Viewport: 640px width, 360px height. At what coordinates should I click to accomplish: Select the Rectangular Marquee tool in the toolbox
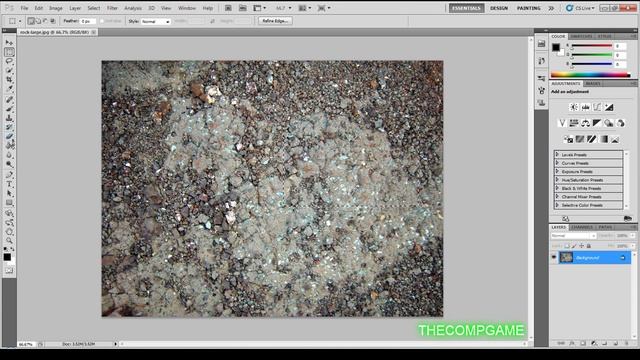9,52
